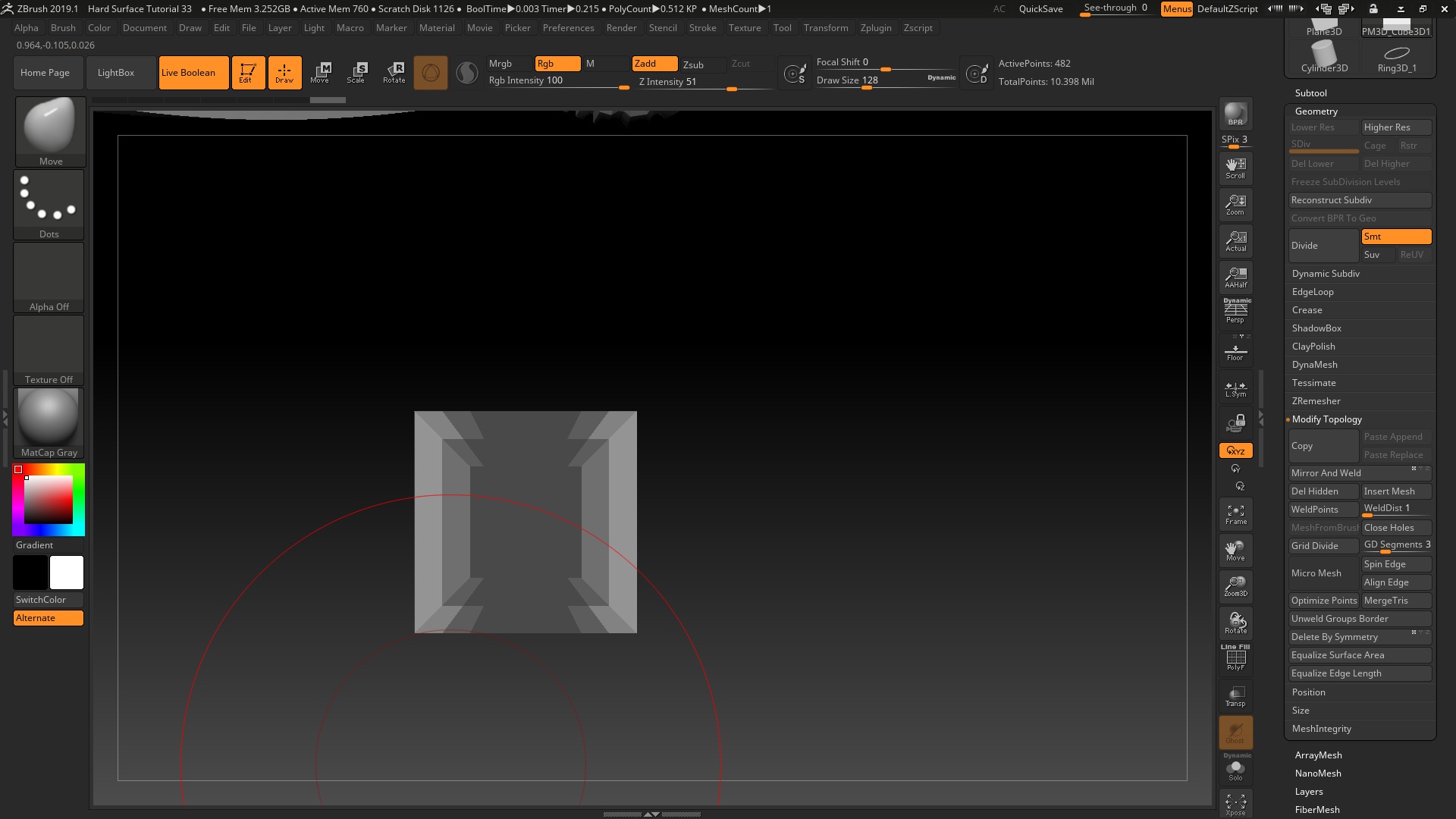
Task: Pick a color in the color picker square
Action: [x=49, y=500]
